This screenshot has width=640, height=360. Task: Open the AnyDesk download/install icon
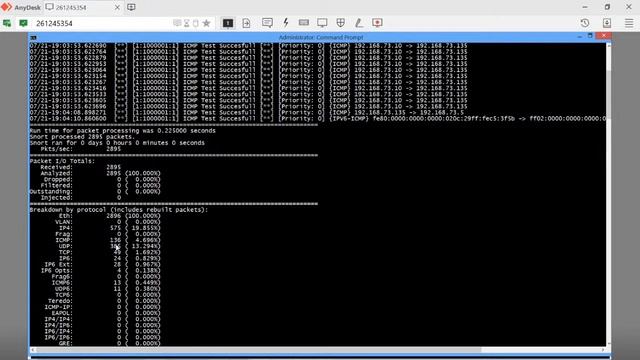(x=607, y=23)
